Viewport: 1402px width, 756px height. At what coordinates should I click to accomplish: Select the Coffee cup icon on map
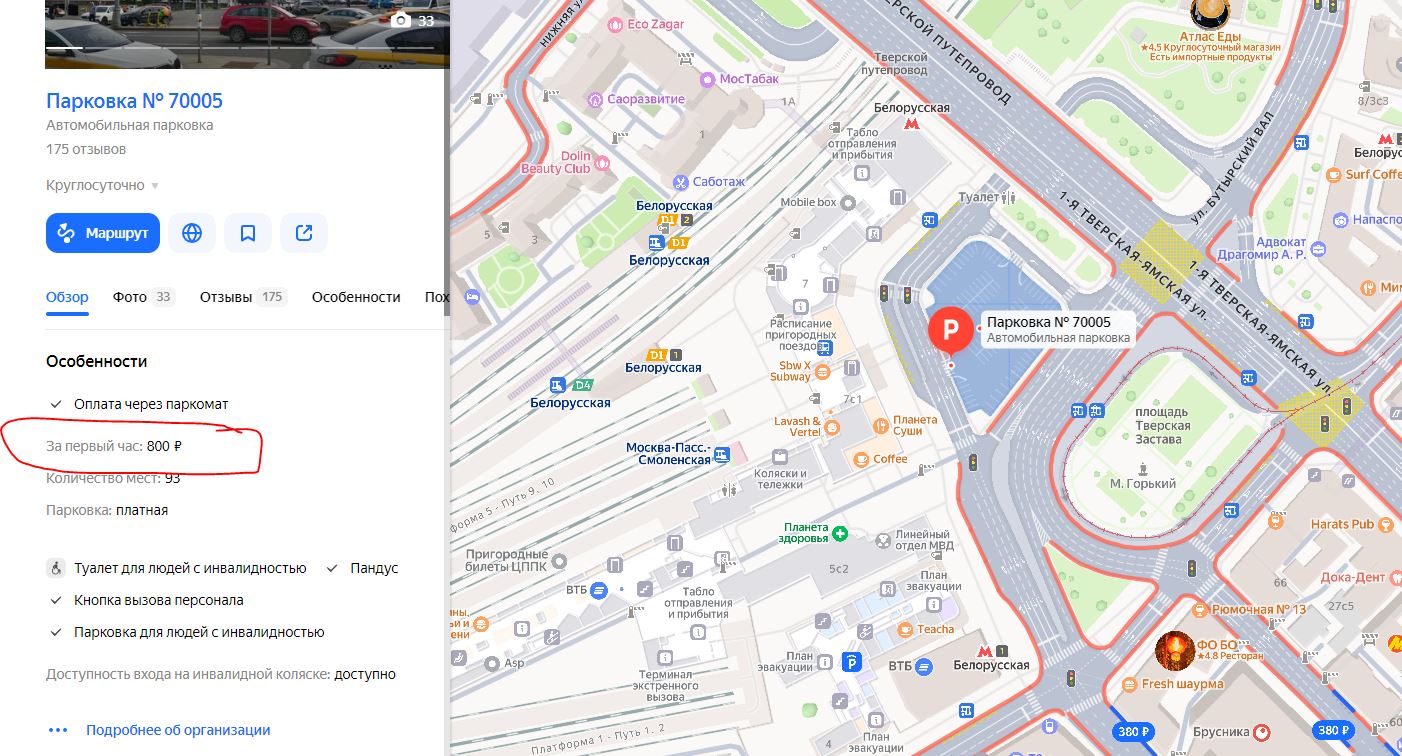(860, 459)
